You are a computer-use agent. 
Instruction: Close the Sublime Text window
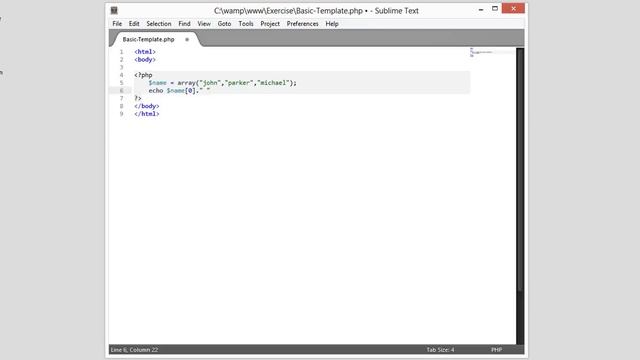(513, 9)
